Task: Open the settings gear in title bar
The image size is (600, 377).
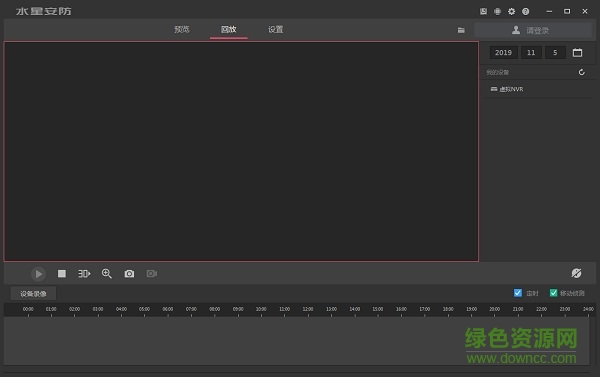Action: 511,11
